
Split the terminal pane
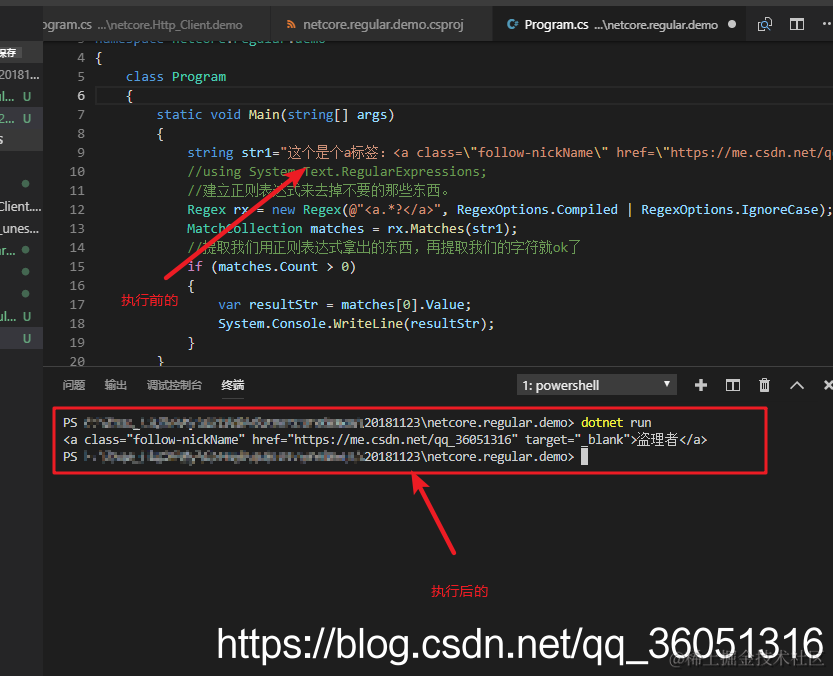coord(733,385)
